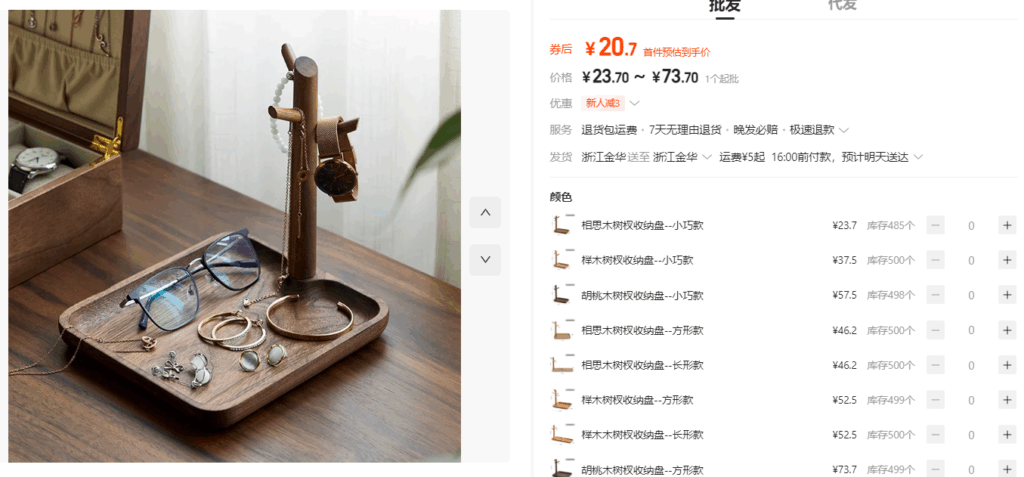Switch to the 批发 tab
This screenshot has height=477, width=1024.
[x=725, y=6]
